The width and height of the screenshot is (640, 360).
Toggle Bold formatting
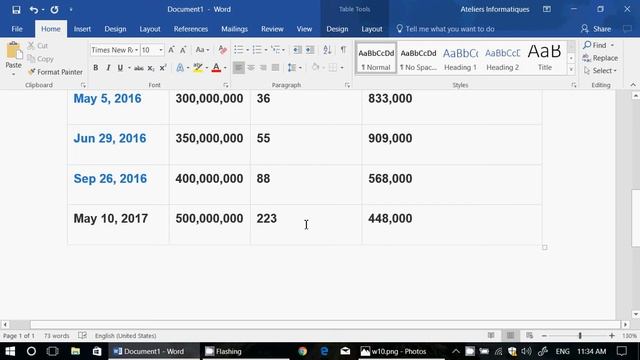(96, 68)
